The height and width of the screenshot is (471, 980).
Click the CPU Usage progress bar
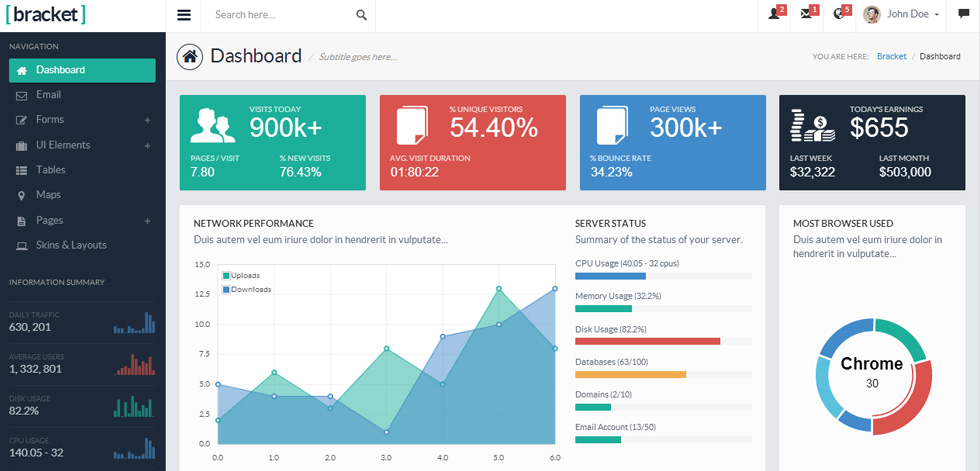(663, 275)
